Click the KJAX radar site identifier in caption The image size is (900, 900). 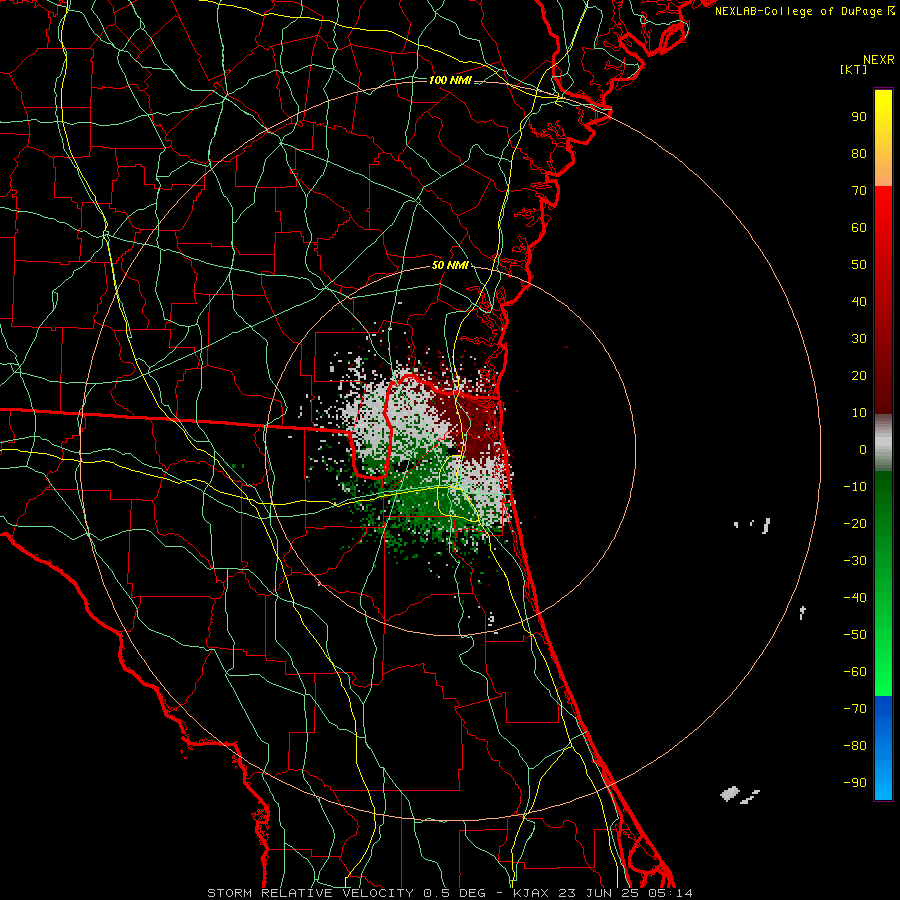(x=531, y=893)
